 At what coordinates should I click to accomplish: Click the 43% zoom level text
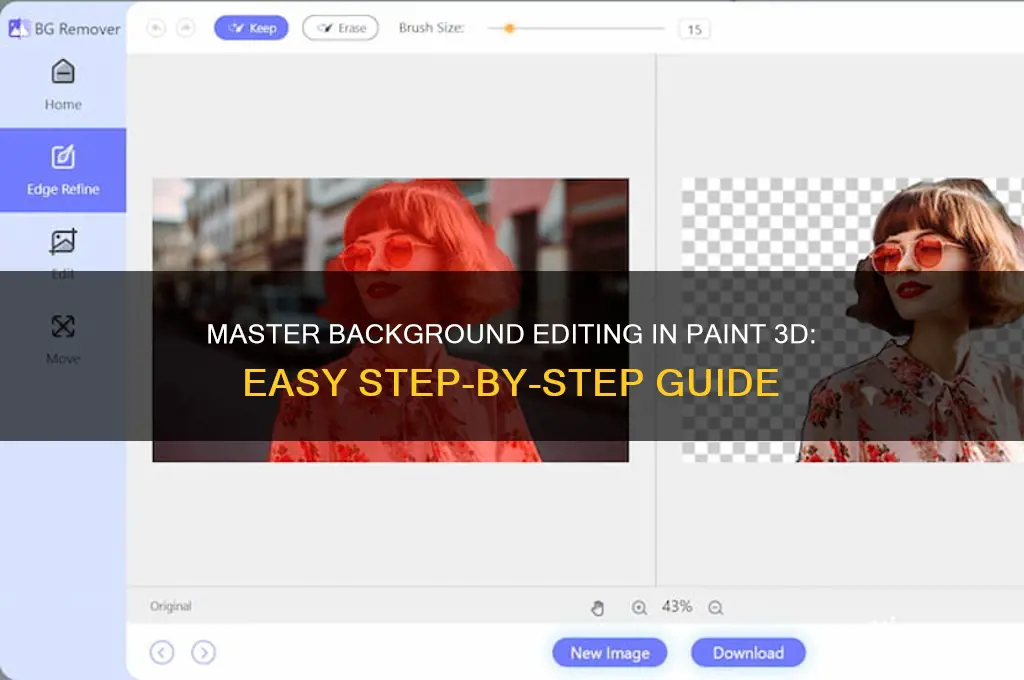click(x=677, y=607)
